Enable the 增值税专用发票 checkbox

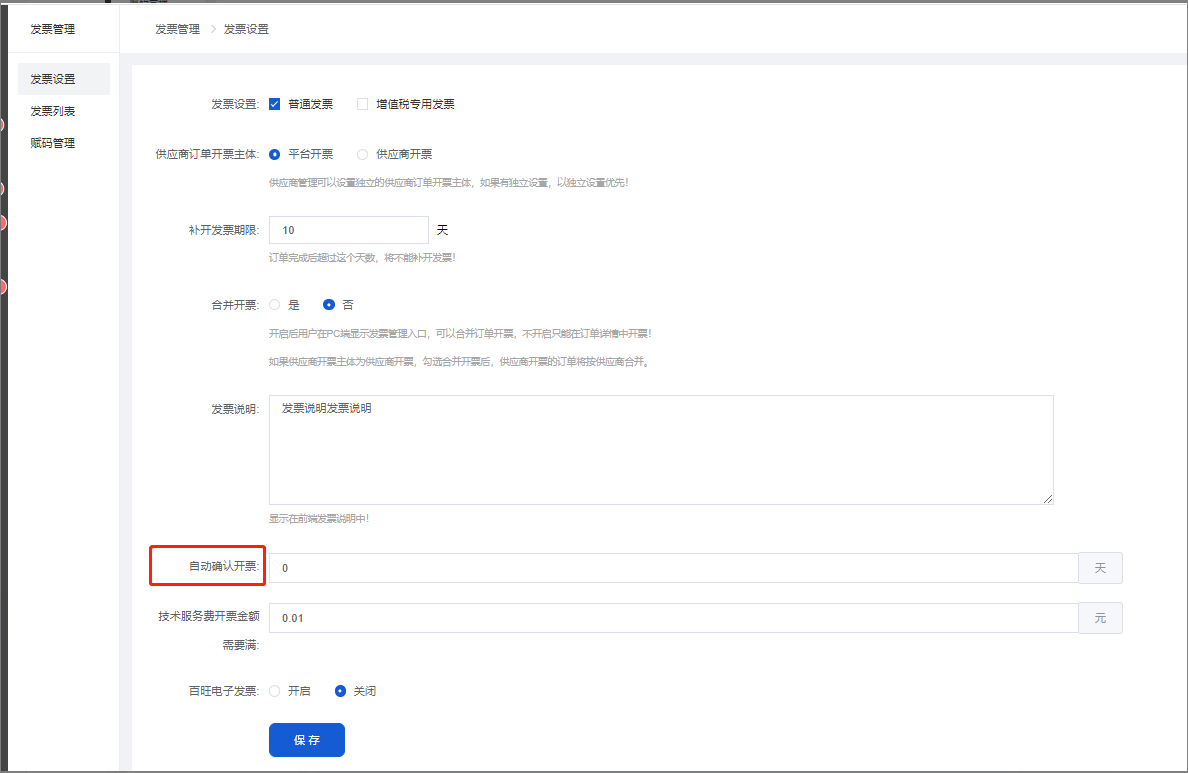pyautogui.click(x=363, y=104)
